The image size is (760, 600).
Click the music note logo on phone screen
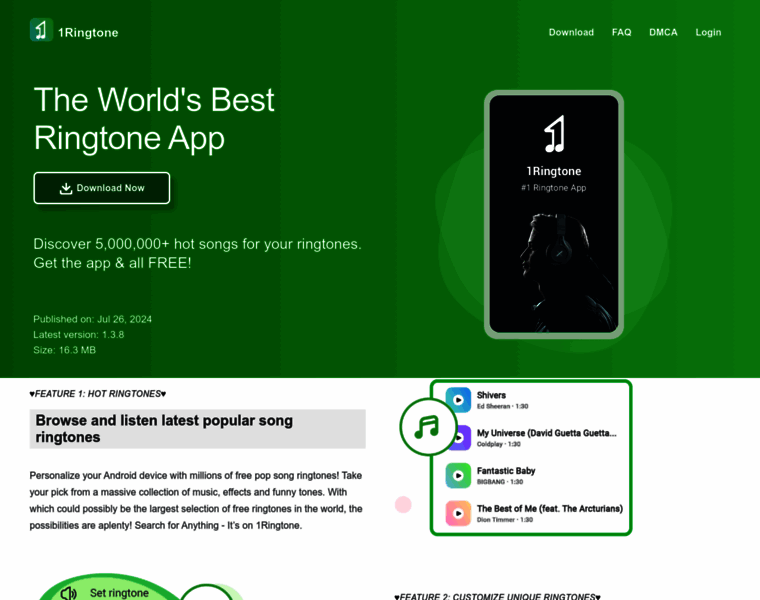554,134
